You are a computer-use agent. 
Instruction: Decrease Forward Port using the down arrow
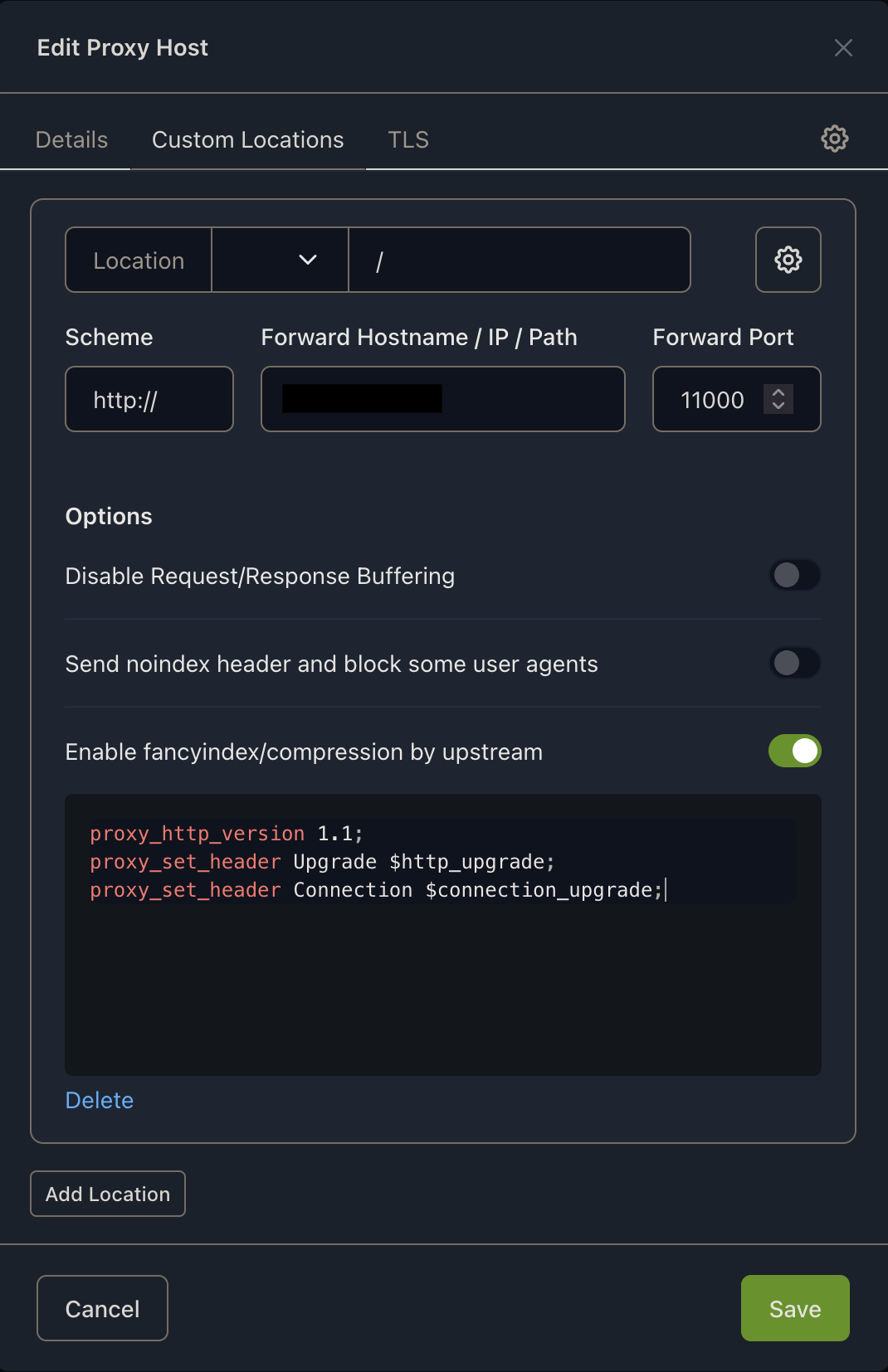778,406
